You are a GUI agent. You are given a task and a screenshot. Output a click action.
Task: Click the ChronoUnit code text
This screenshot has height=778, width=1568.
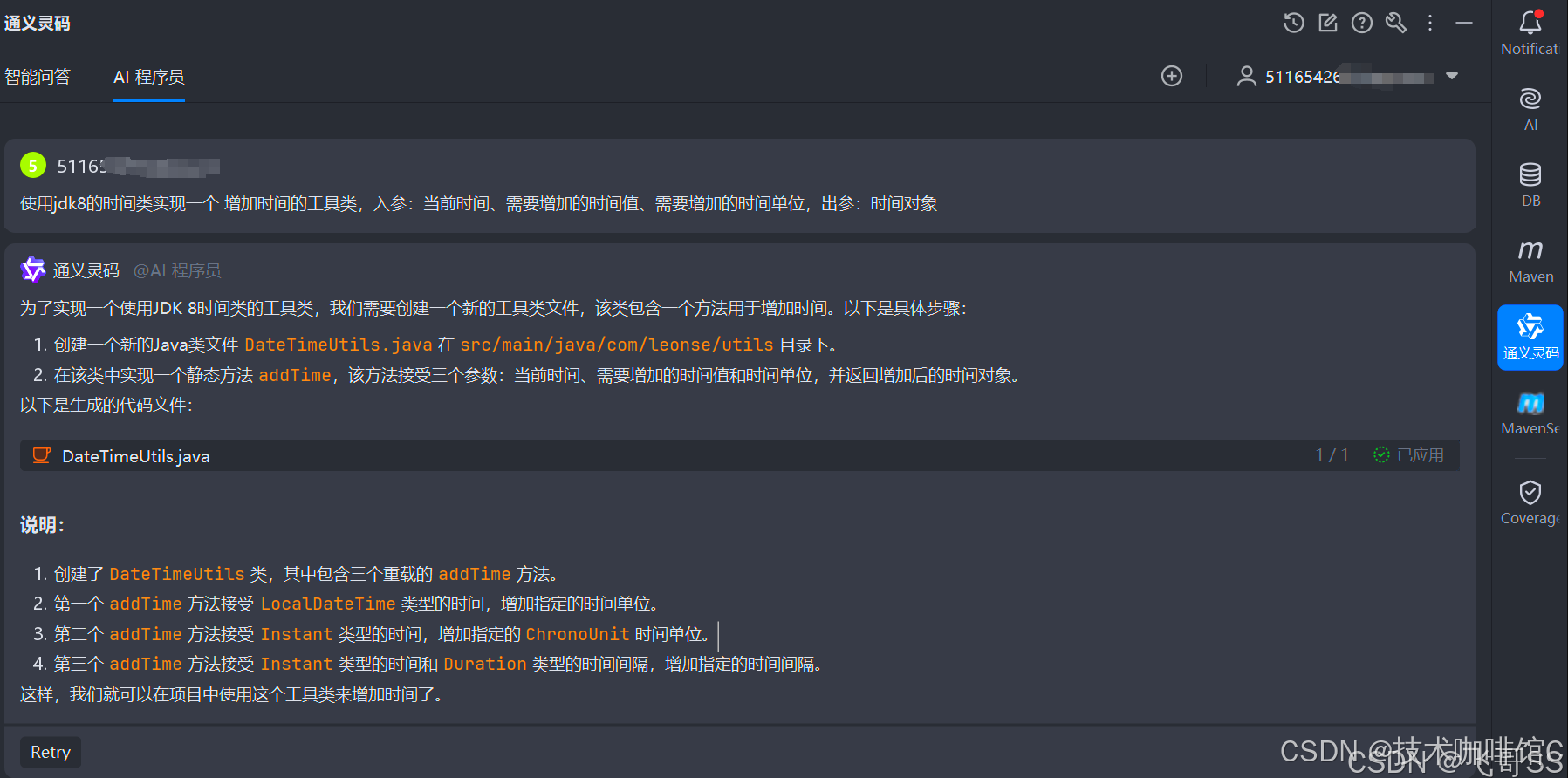tap(578, 634)
